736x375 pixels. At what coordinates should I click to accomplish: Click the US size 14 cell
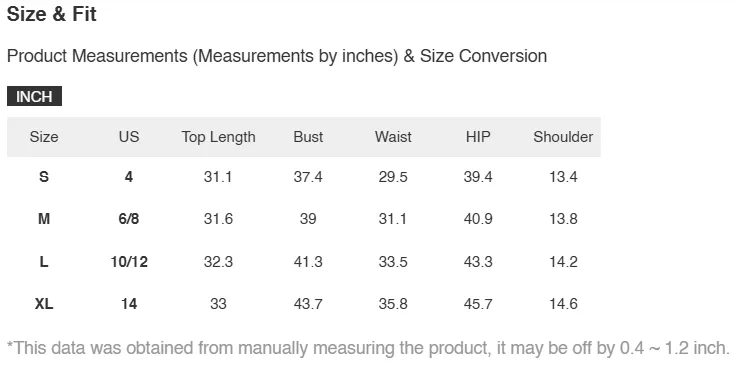click(x=129, y=304)
